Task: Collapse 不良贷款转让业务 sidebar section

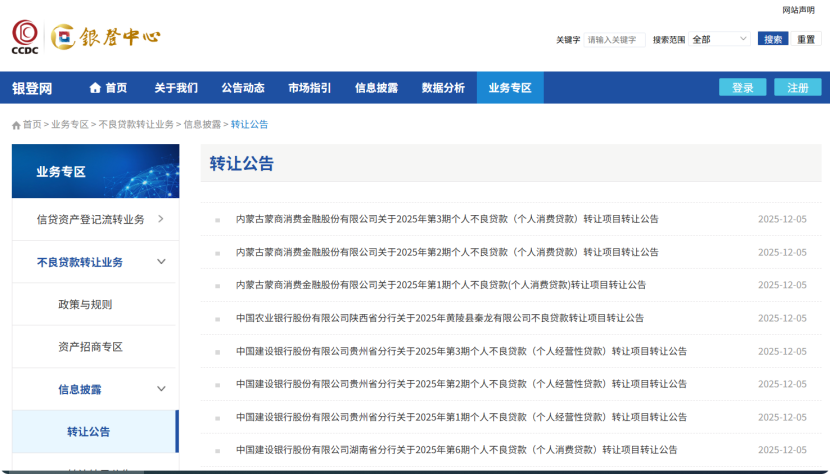Action: coord(161,262)
